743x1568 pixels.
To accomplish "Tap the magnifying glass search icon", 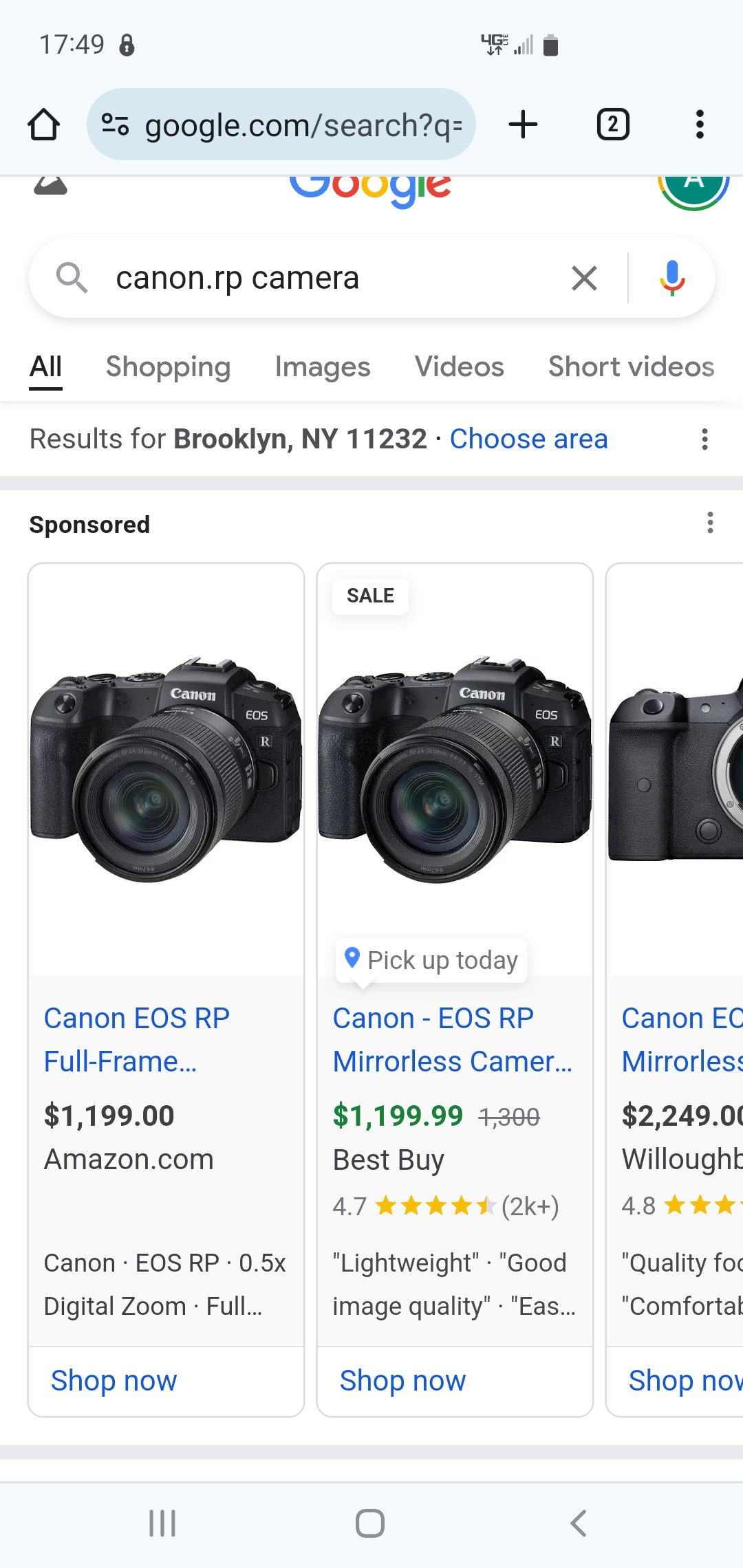I will coord(72,278).
